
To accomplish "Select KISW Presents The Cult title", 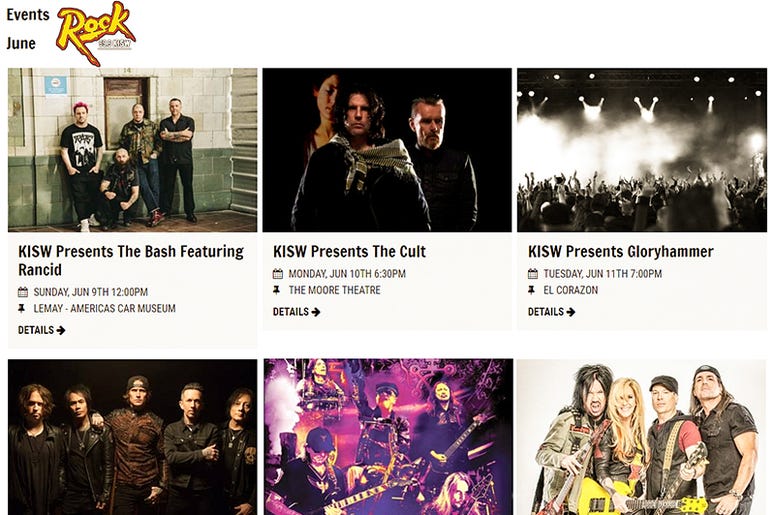I will 349,252.
